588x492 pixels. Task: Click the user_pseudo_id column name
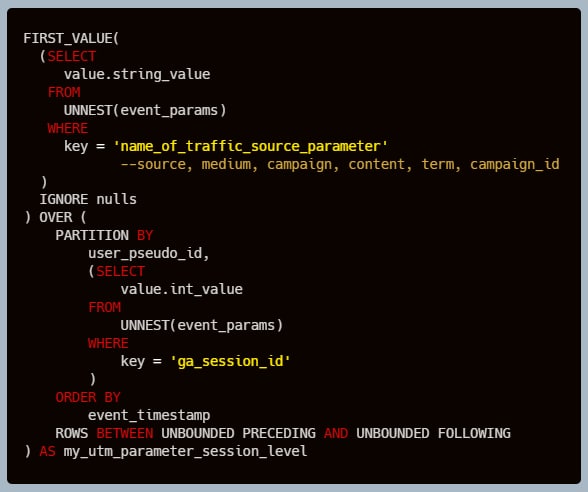(145, 253)
